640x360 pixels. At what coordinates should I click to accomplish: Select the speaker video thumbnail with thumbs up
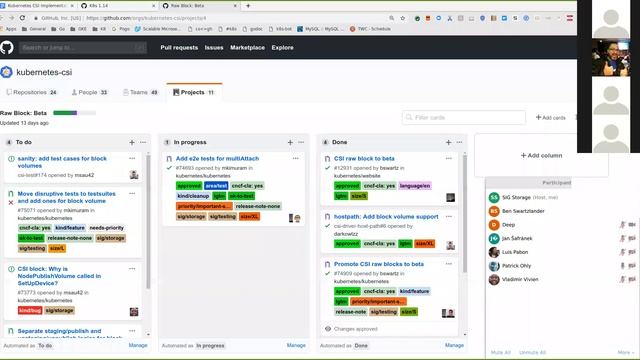pos(611,58)
